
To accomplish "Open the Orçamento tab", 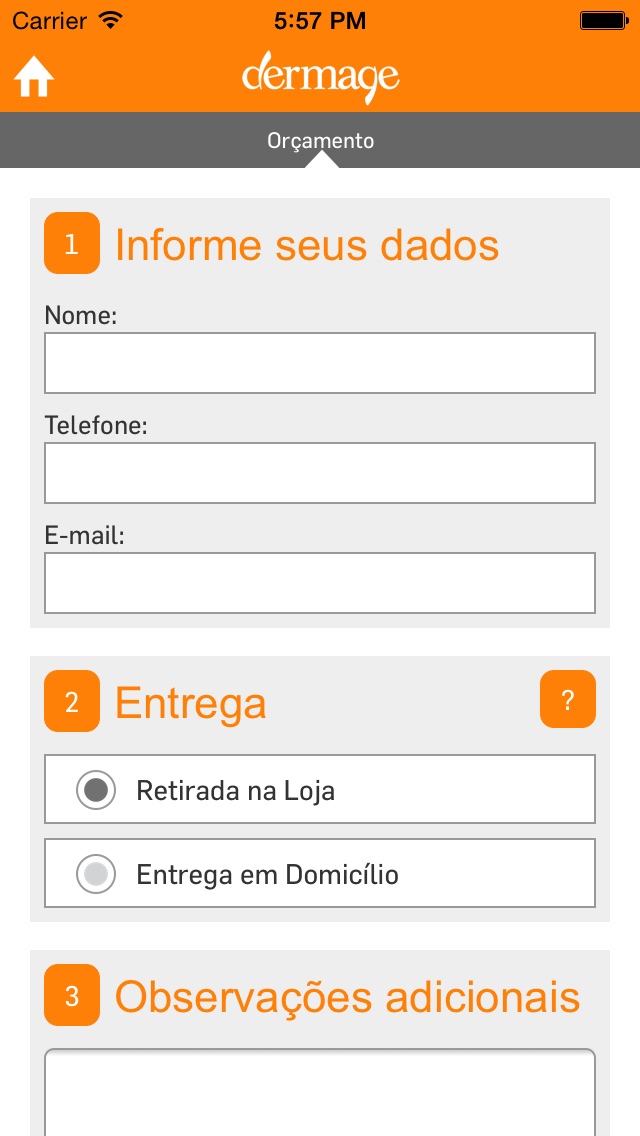I will tap(320, 141).
